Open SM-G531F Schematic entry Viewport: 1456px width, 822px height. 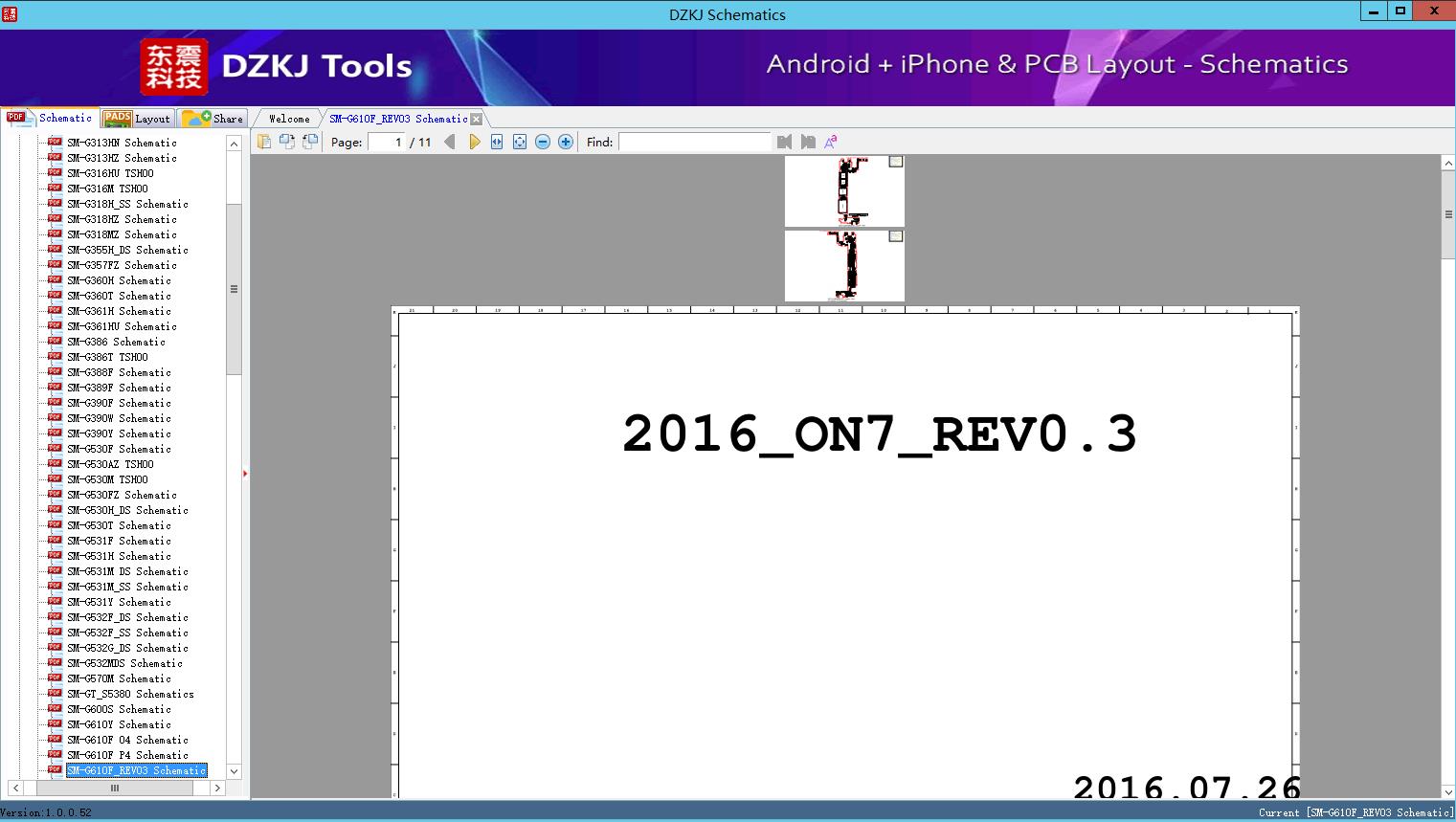coord(119,541)
